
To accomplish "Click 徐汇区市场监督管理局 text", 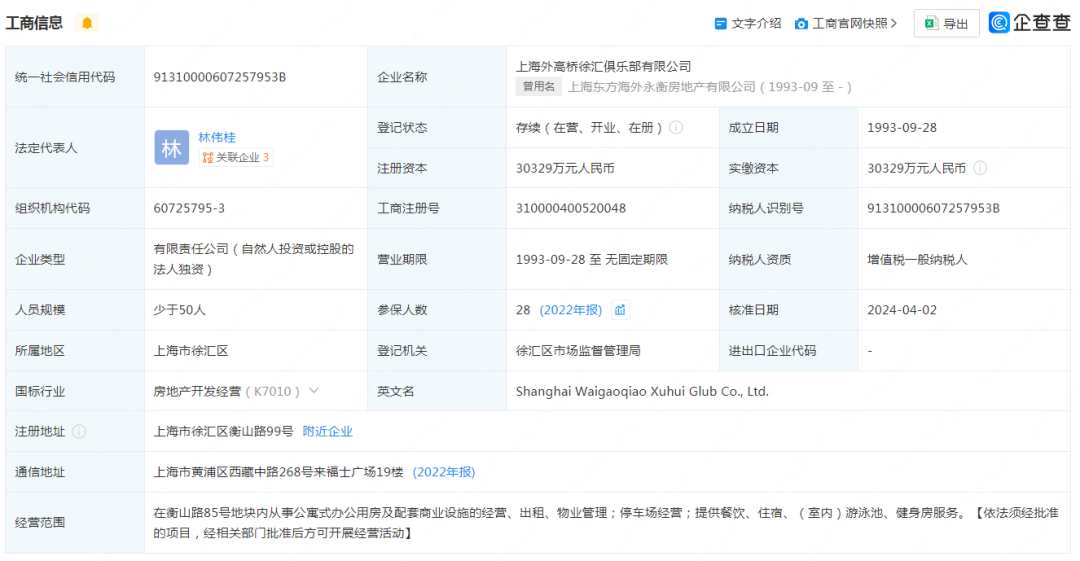I will (578, 351).
